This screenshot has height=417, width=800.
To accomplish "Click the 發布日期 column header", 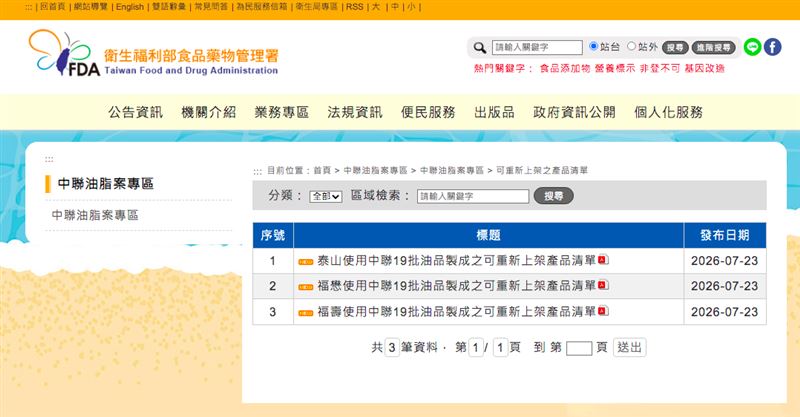I will coord(724,235).
